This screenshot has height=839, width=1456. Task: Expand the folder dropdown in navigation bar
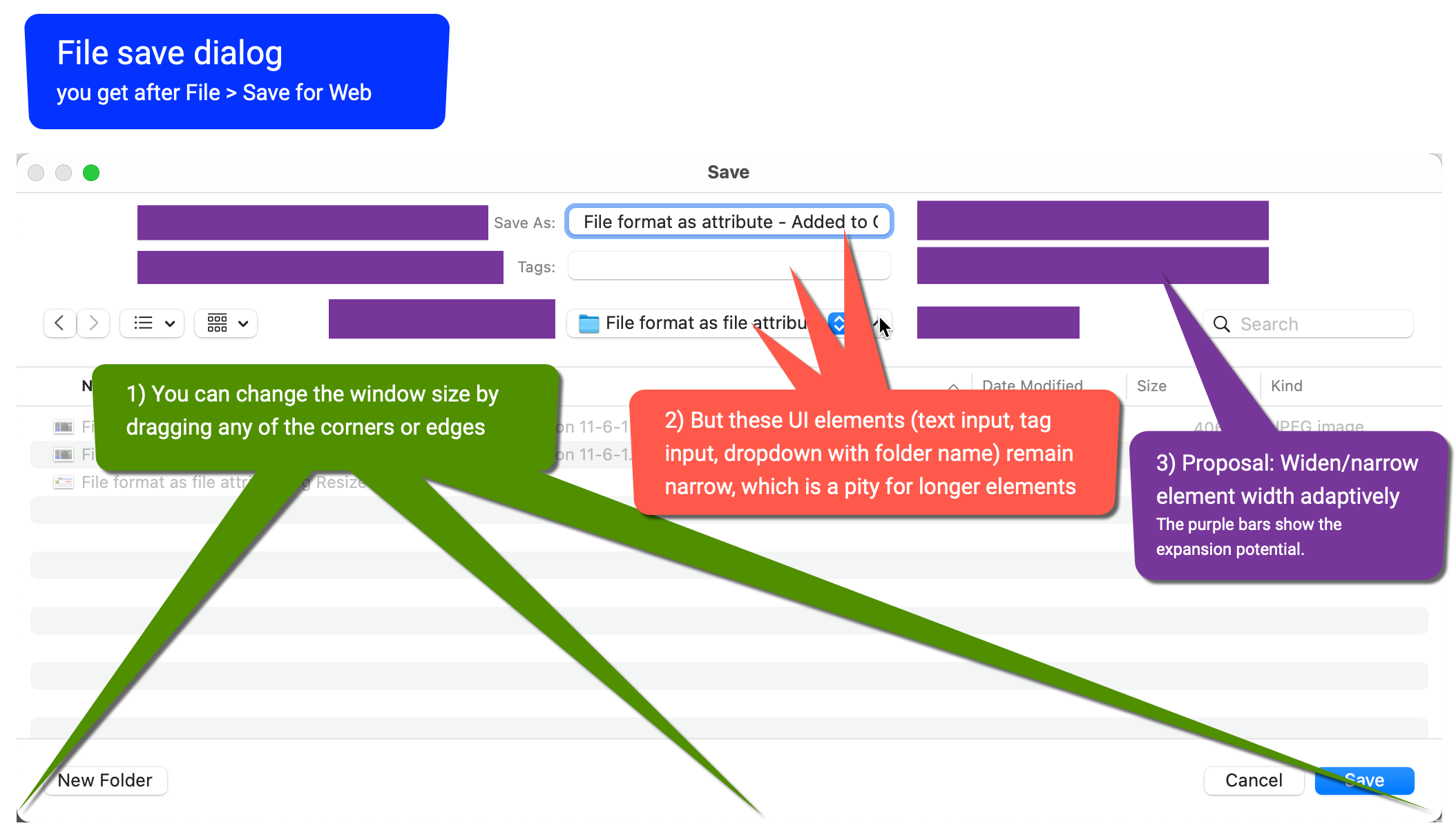point(838,323)
